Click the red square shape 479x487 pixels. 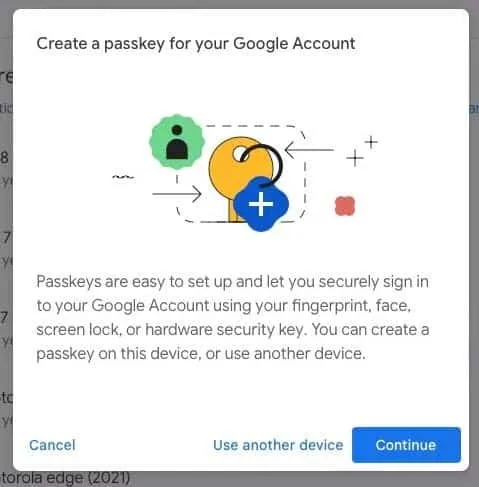345,206
